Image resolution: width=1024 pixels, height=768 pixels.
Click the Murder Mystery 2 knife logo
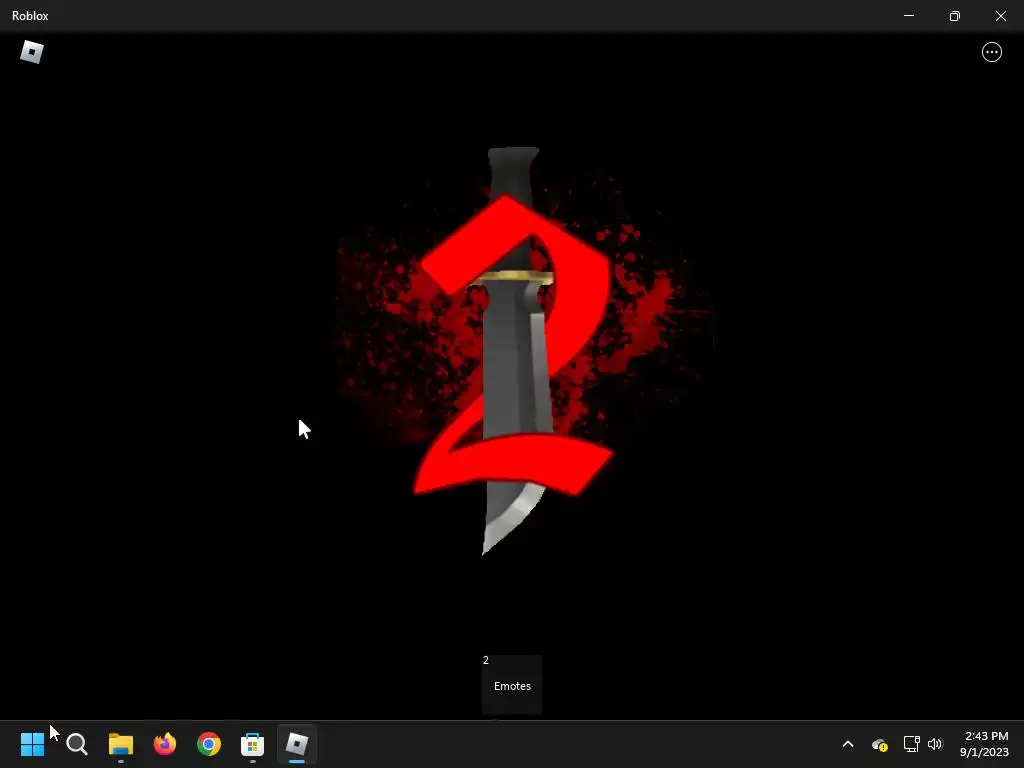click(513, 351)
